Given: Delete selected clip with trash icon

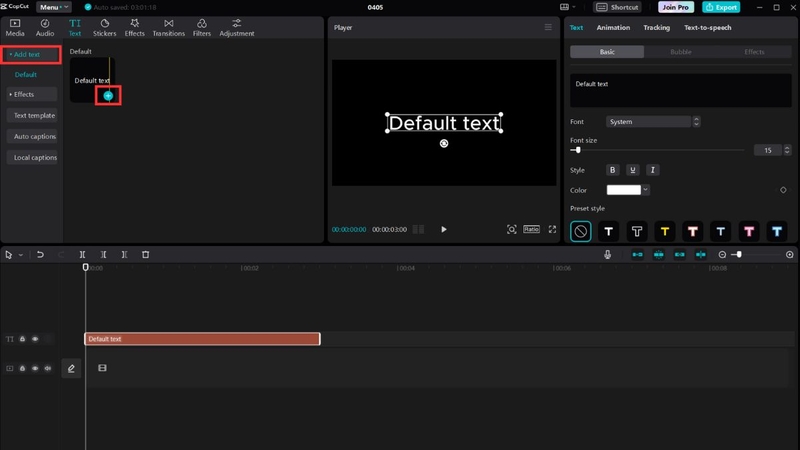Looking at the screenshot, I should 145,255.
